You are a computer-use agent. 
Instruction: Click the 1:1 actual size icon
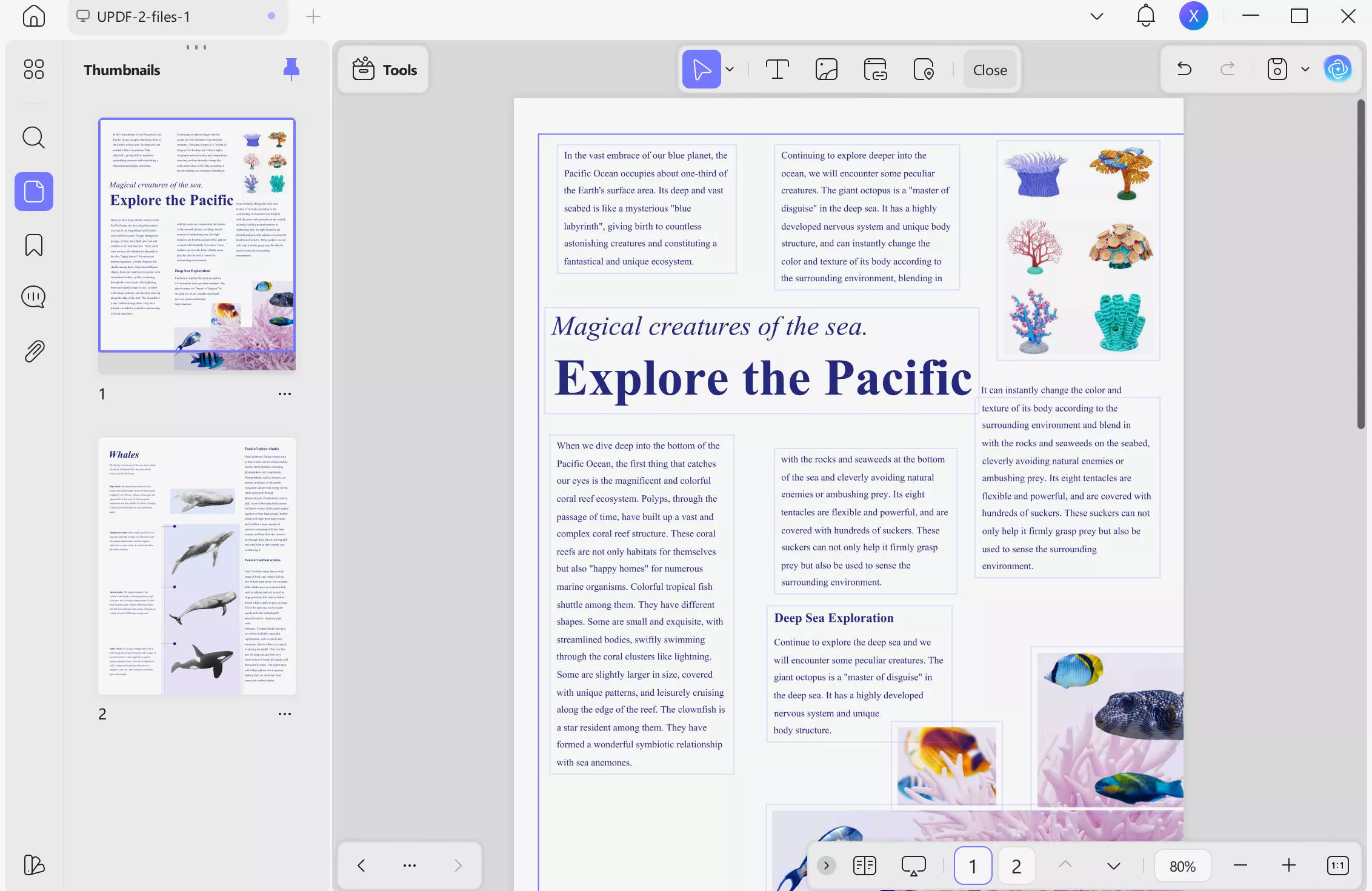[x=1337, y=866]
